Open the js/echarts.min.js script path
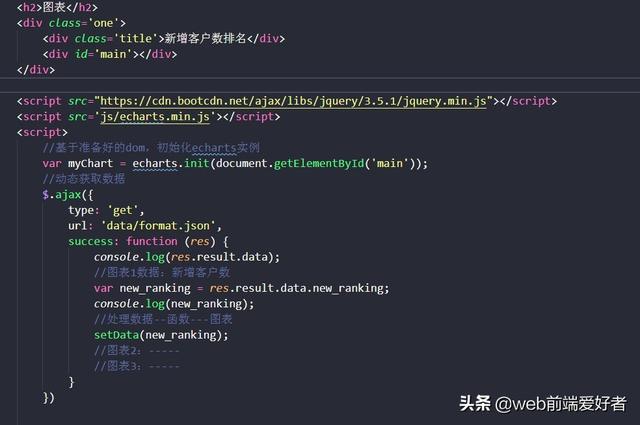The image size is (640, 425). pyautogui.click(x=155, y=117)
